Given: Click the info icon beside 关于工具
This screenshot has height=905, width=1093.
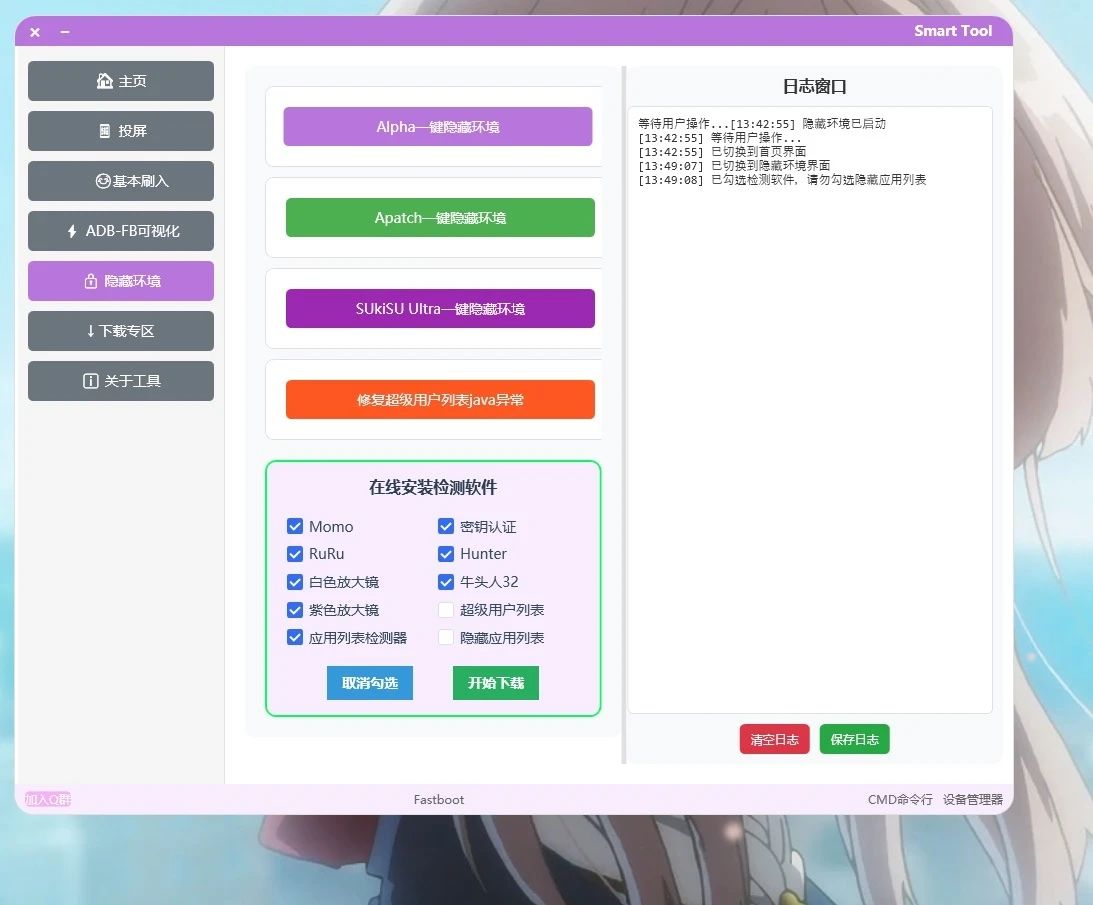Looking at the screenshot, I should point(91,381).
